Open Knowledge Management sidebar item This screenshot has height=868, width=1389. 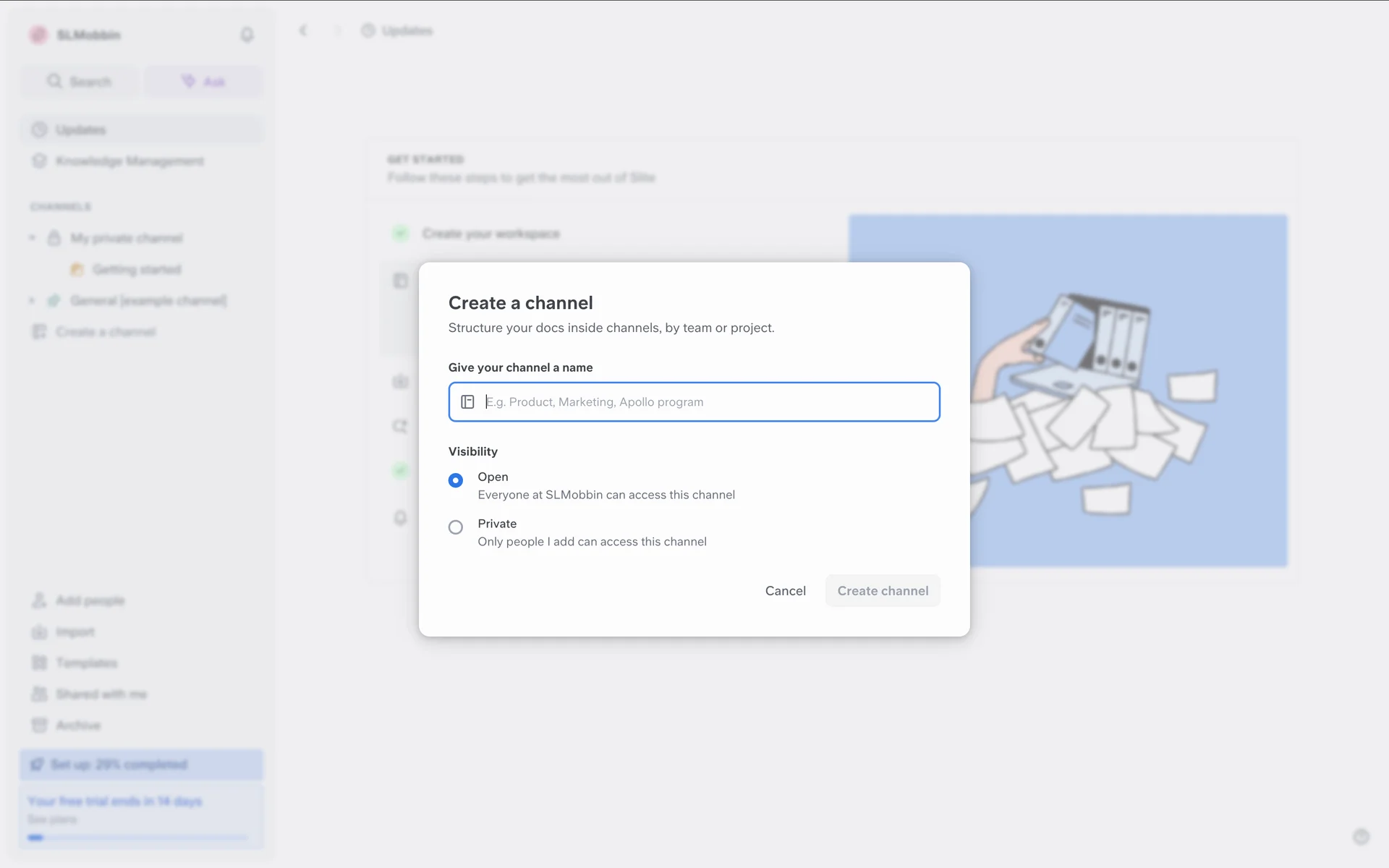[129, 161]
